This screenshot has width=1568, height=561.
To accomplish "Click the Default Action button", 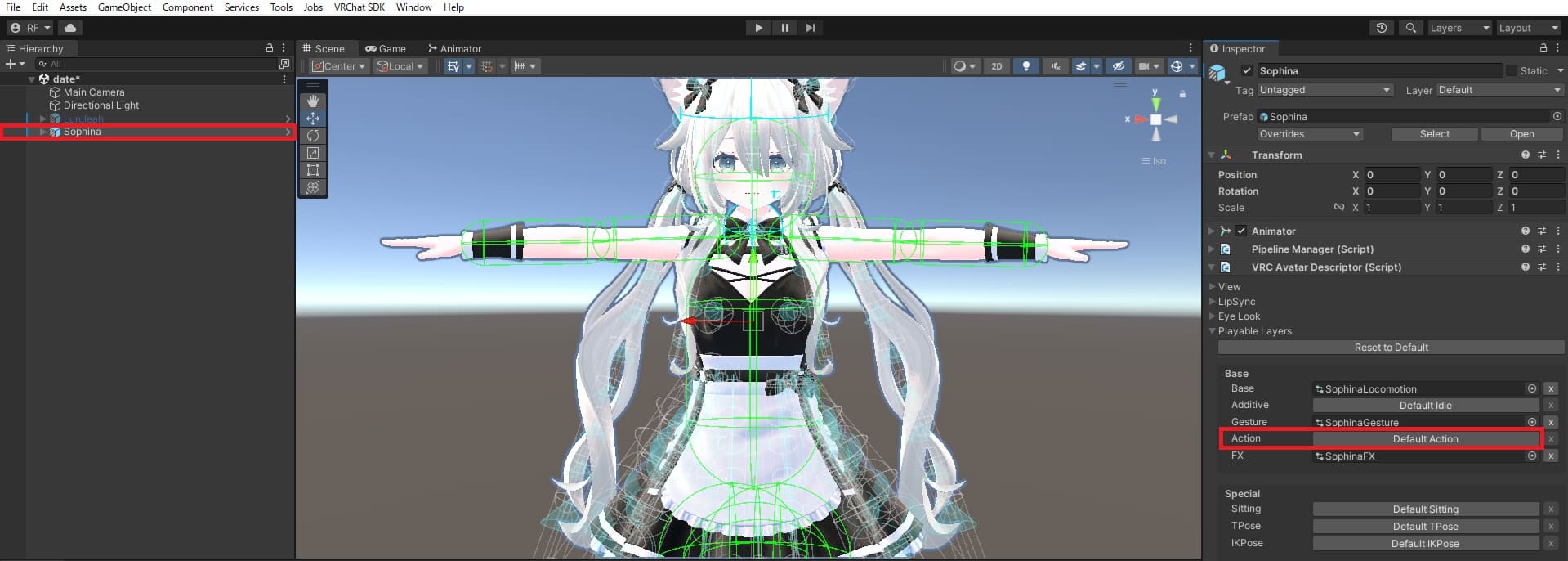I will coord(1425,439).
